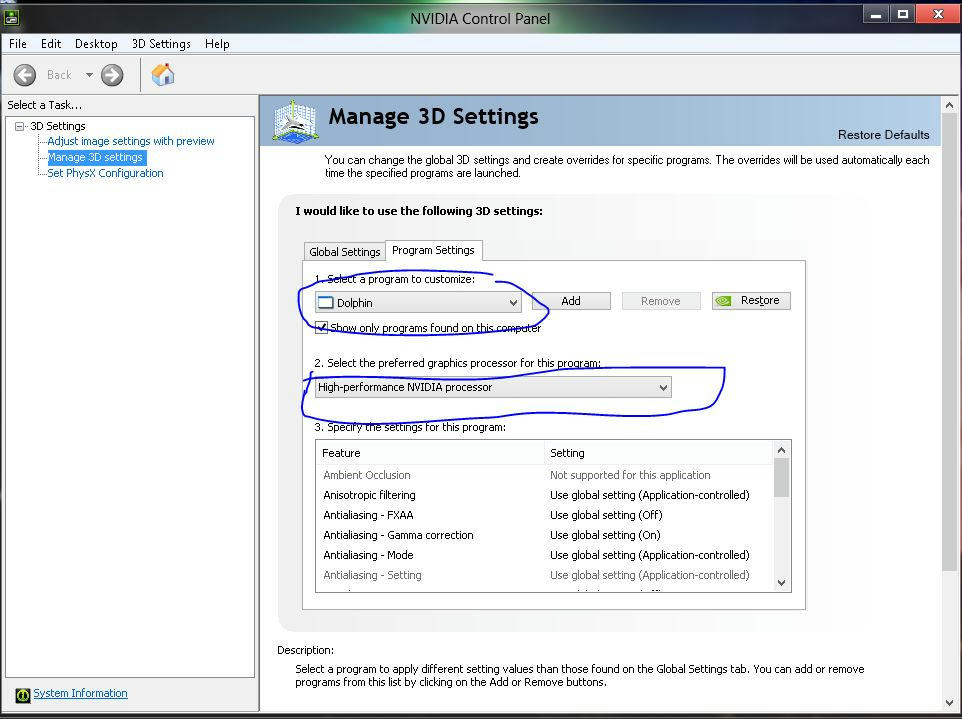Click the NVIDIA title bar app icon

coord(11,17)
